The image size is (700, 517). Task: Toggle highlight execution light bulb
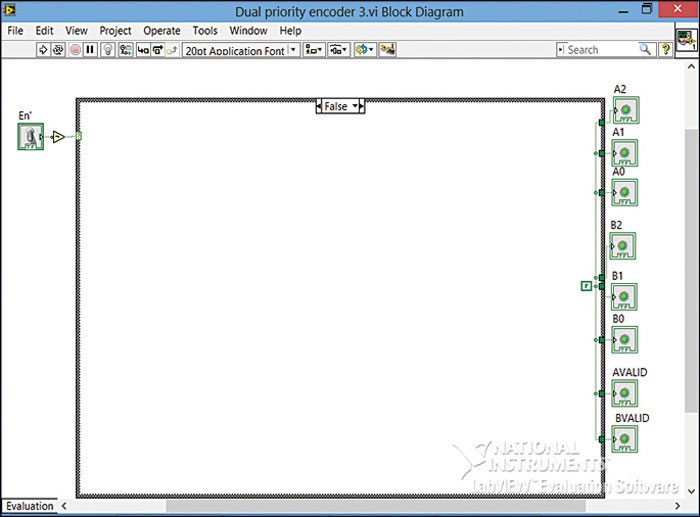pos(108,49)
